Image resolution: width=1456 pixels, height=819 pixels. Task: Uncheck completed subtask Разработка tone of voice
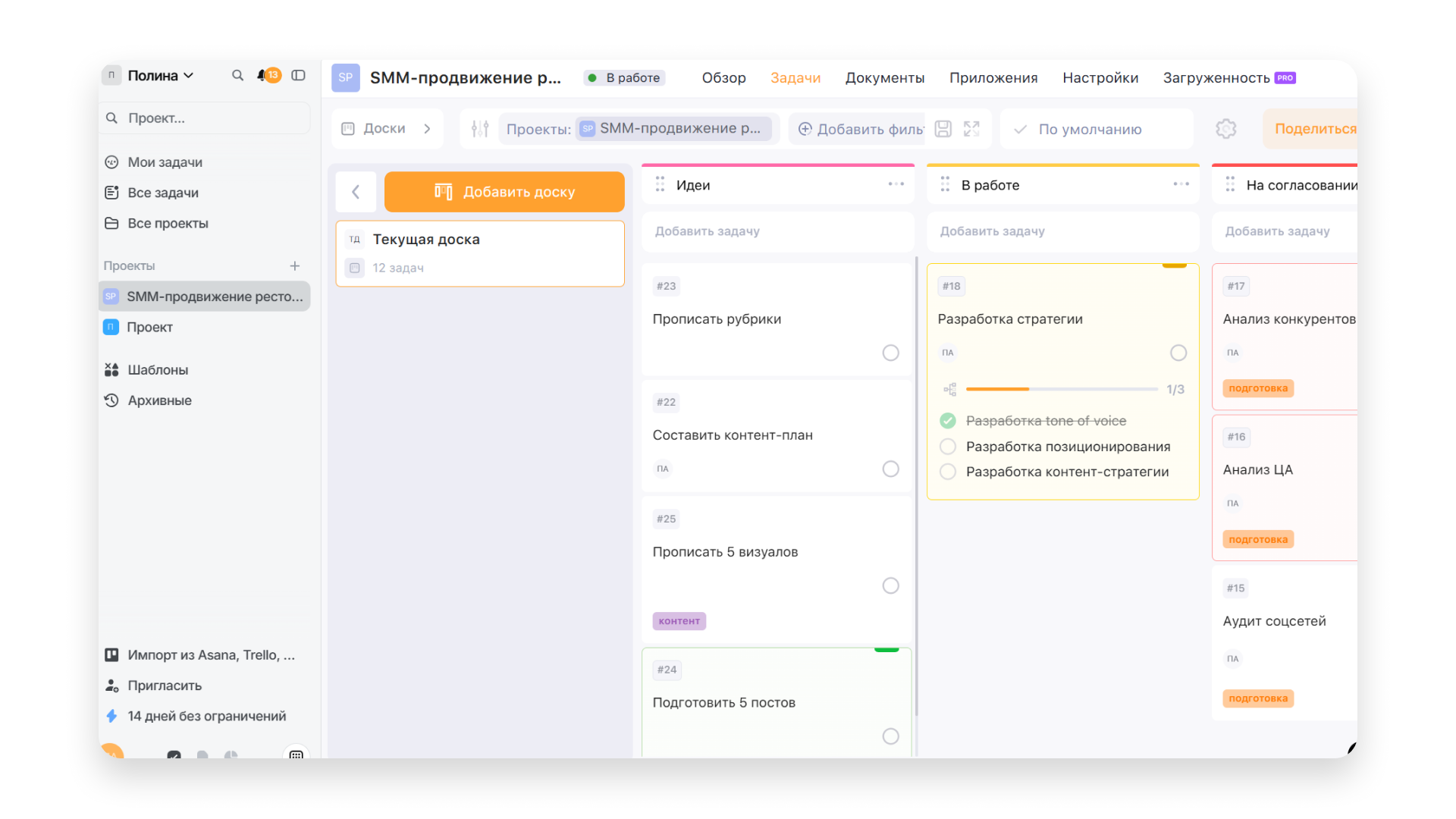pos(948,421)
